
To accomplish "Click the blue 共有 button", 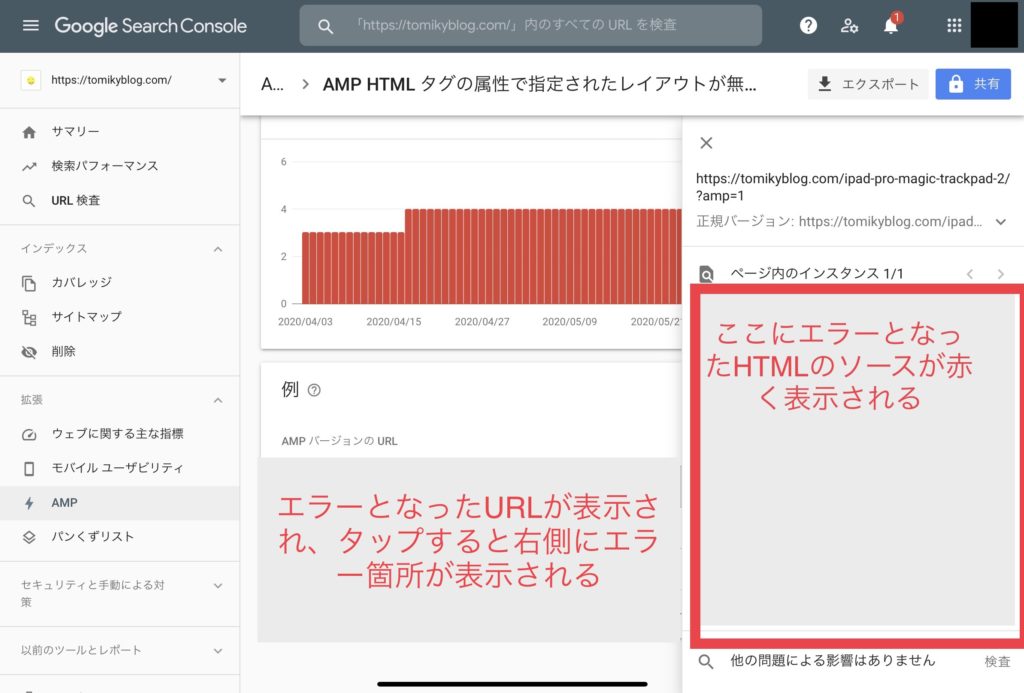I will 972,84.
